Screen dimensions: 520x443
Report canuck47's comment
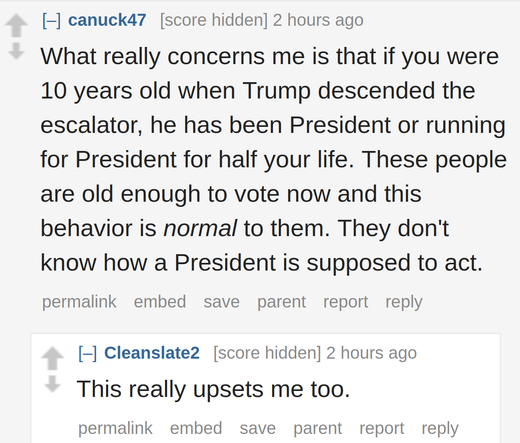tap(345, 302)
